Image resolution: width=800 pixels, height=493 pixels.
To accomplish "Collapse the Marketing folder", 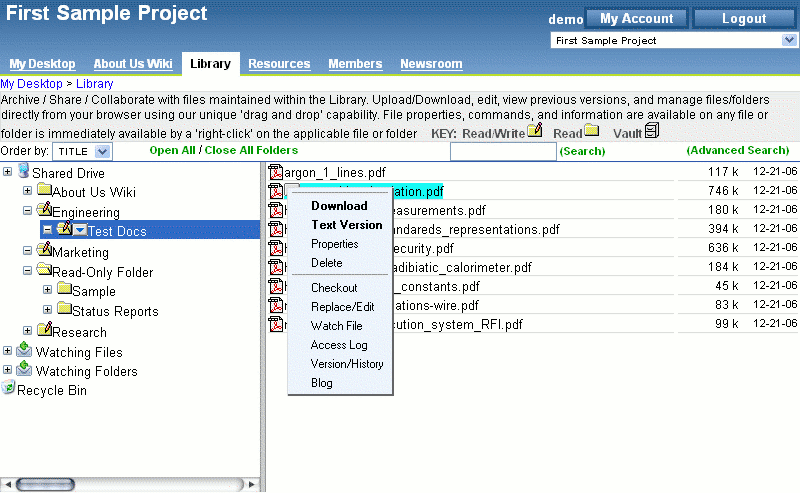I will click(x=28, y=251).
